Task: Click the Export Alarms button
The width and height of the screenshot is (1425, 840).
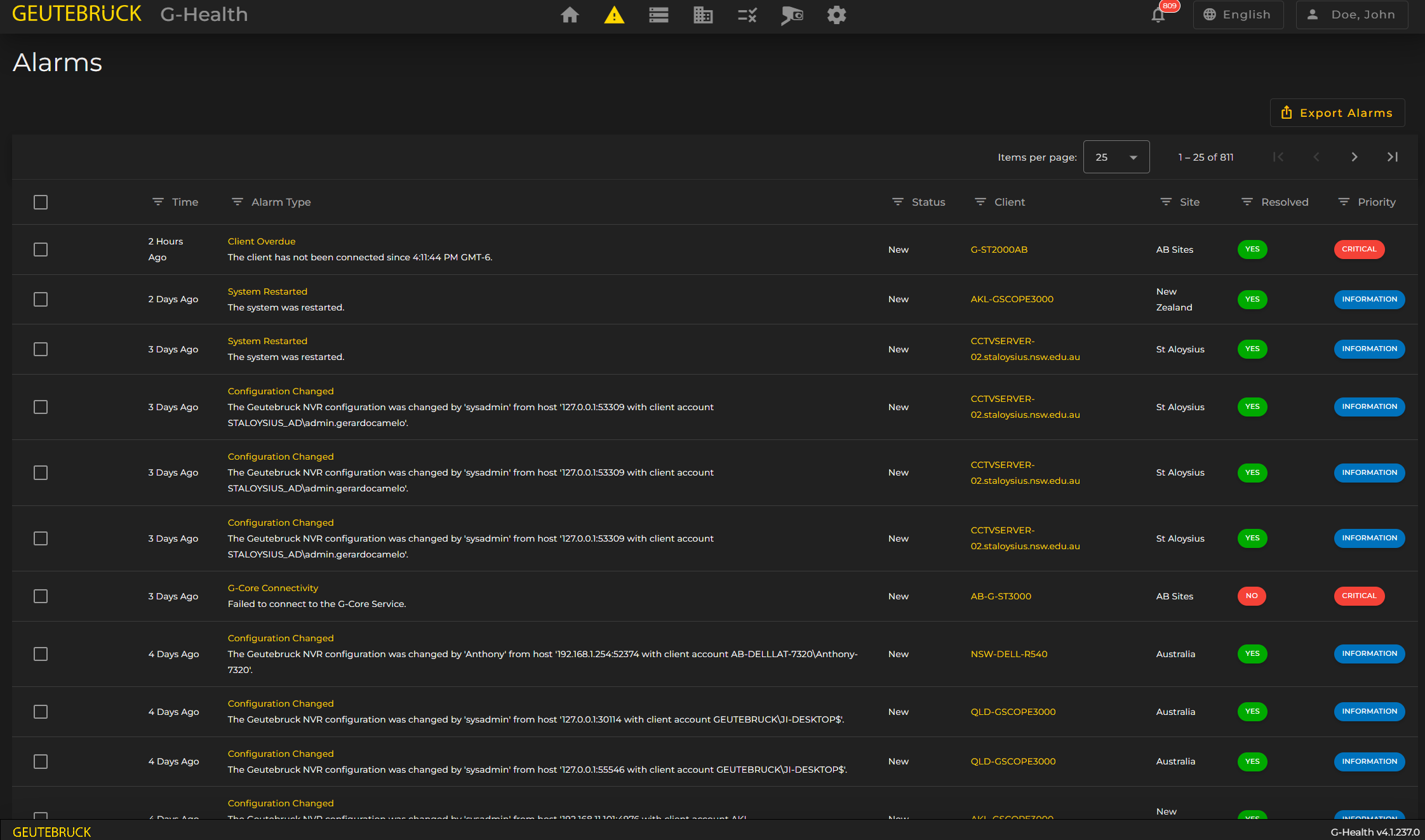Action: [1337, 113]
